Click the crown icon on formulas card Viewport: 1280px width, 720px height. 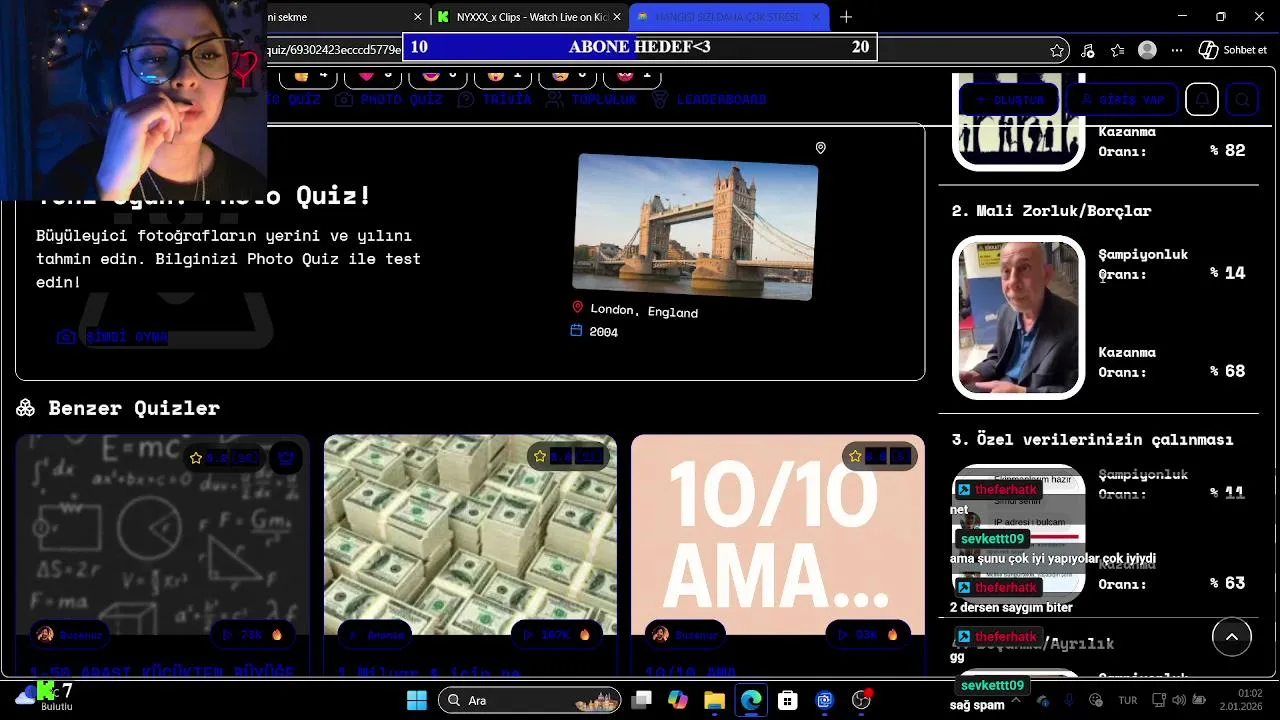click(286, 457)
